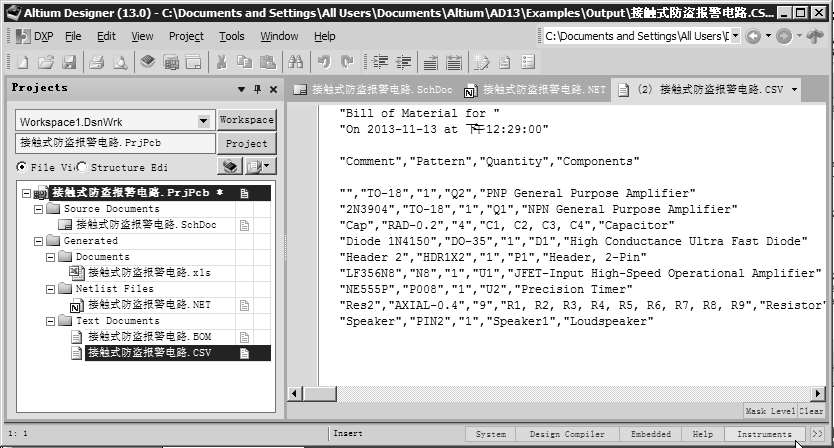
Task: Click the Workspace button
Action: [x=246, y=120]
